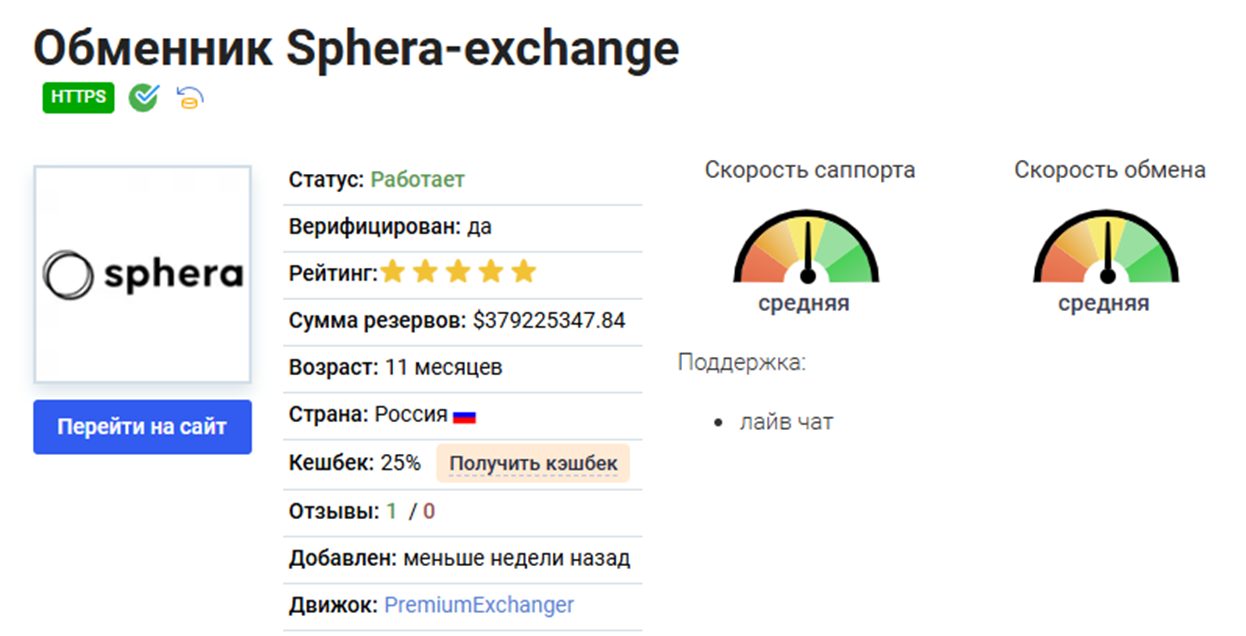The width and height of the screenshot is (1246, 636).
Task: Click the green Работает status link
Action: click(x=418, y=178)
